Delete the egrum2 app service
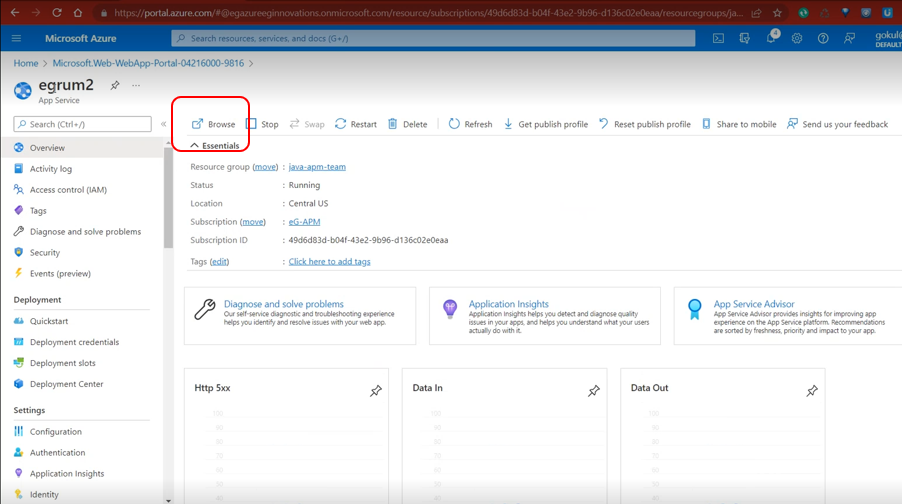 pyautogui.click(x=407, y=124)
